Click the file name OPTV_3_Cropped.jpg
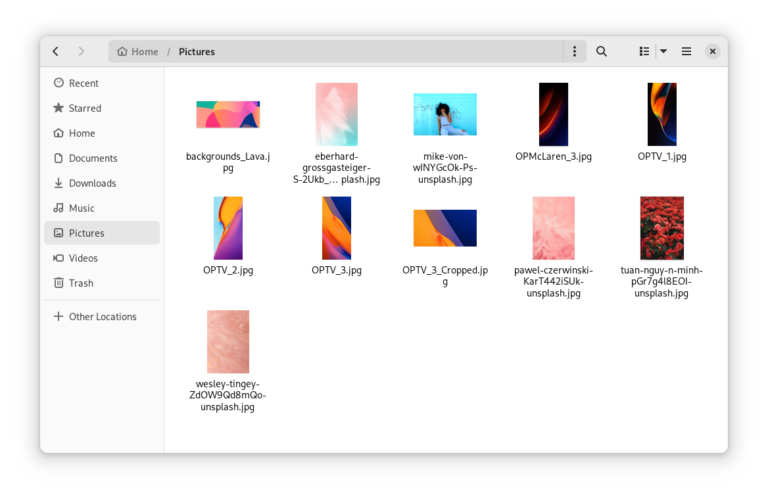Viewport: 768px width, 497px height. tap(445, 276)
